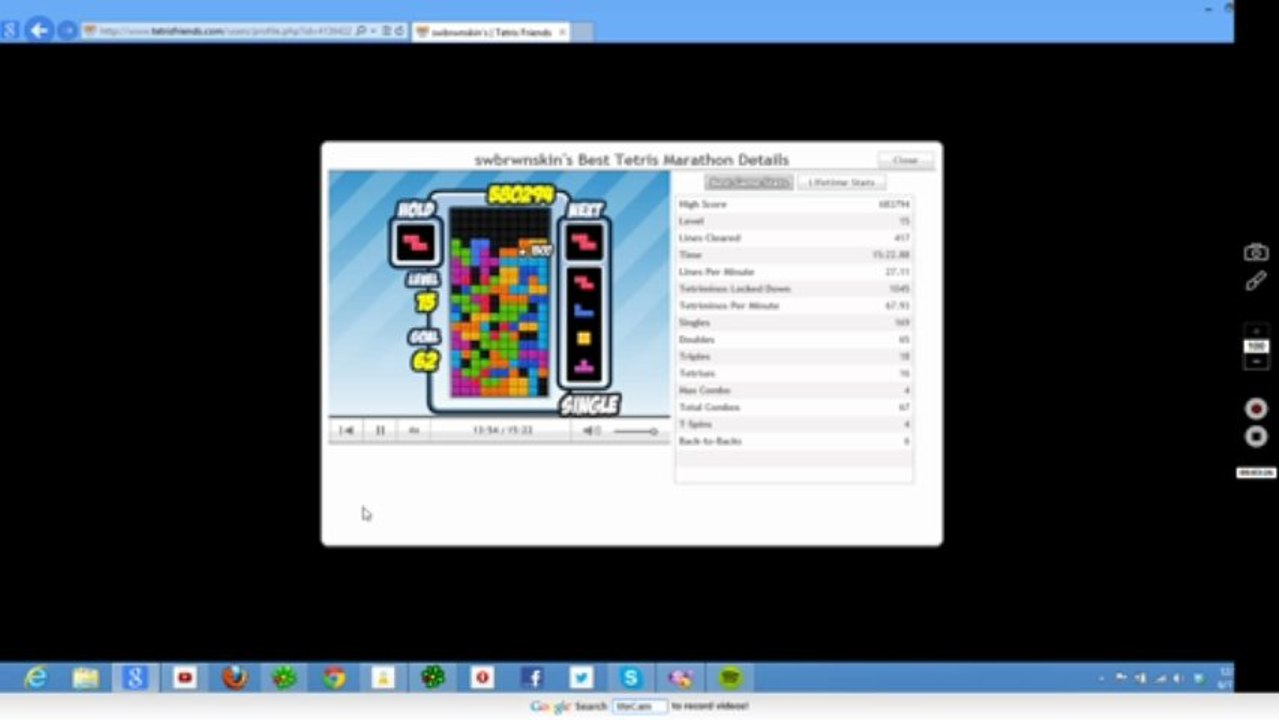1279x720 pixels.
Task: Select the Tetris Friends browser tab
Action: click(x=490, y=32)
